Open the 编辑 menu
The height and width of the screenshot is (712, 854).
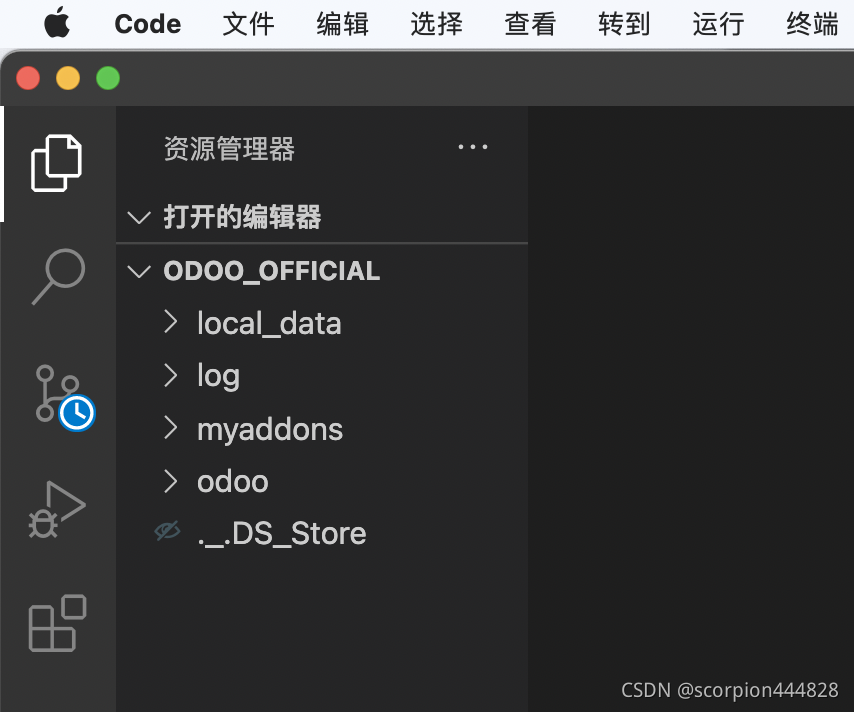343,24
